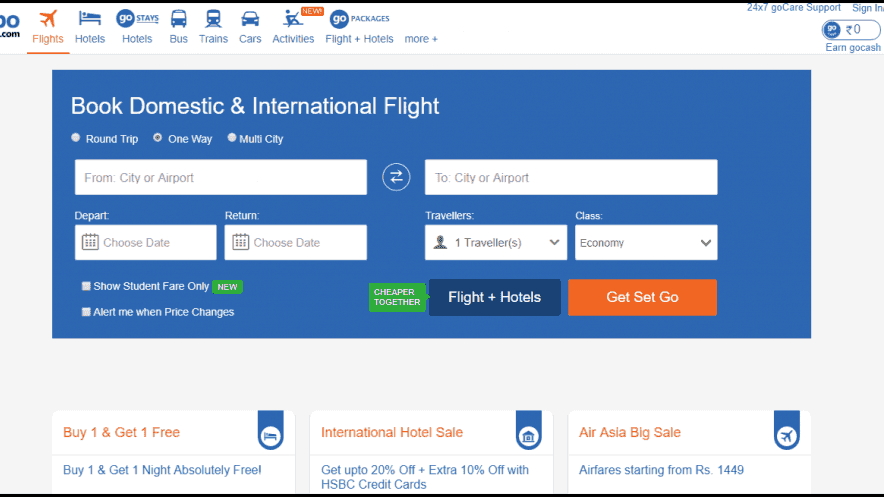
Task: Enable Alert me when Price Changes checkbox
Action: 86,312
